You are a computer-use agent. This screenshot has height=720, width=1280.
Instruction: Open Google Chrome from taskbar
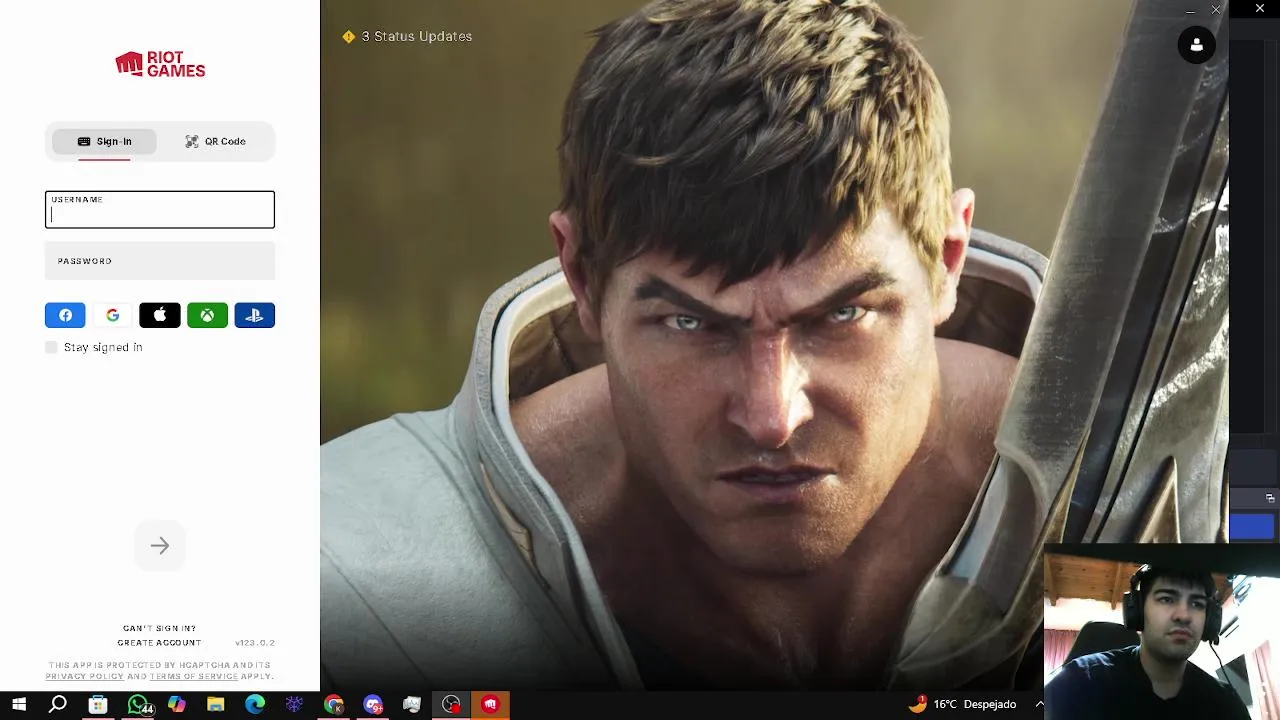(x=333, y=705)
